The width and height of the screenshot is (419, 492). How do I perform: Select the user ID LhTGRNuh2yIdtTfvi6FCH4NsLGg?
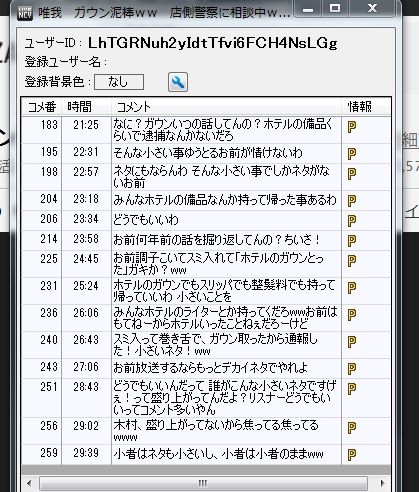click(213, 43)
